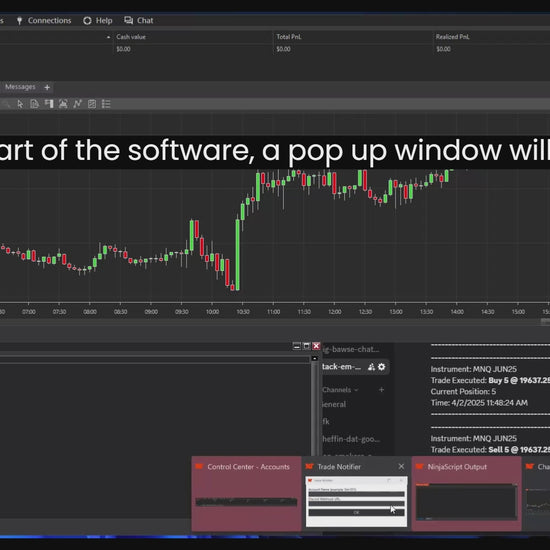Select the pointer cursor tool in chart toolbar
Image resolution: width=550 pixels, height=550 pixels.
point(20,104)
